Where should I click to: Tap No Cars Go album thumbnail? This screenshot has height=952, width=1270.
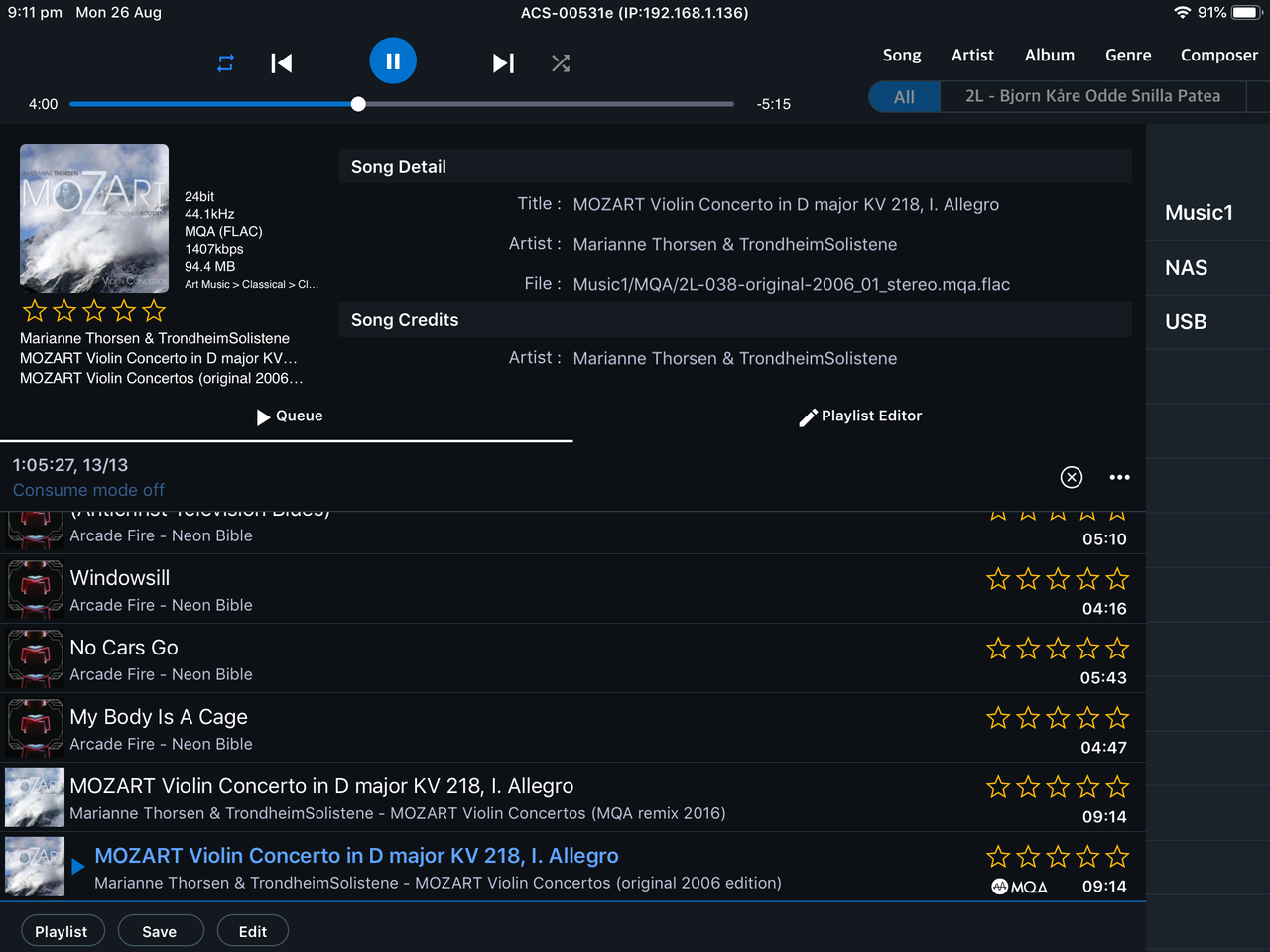tap(35, 658)
